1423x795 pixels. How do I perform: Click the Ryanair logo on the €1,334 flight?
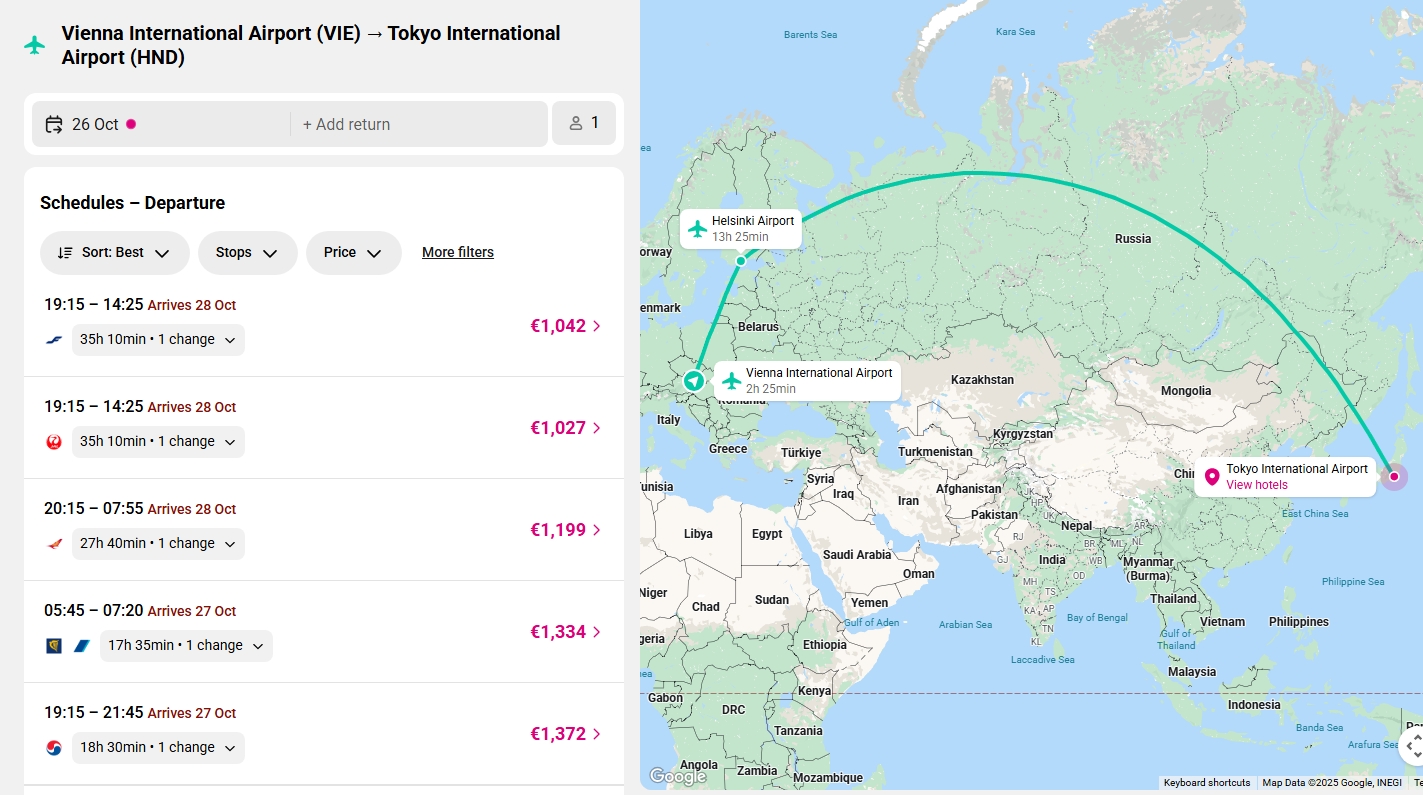[54, 646]
